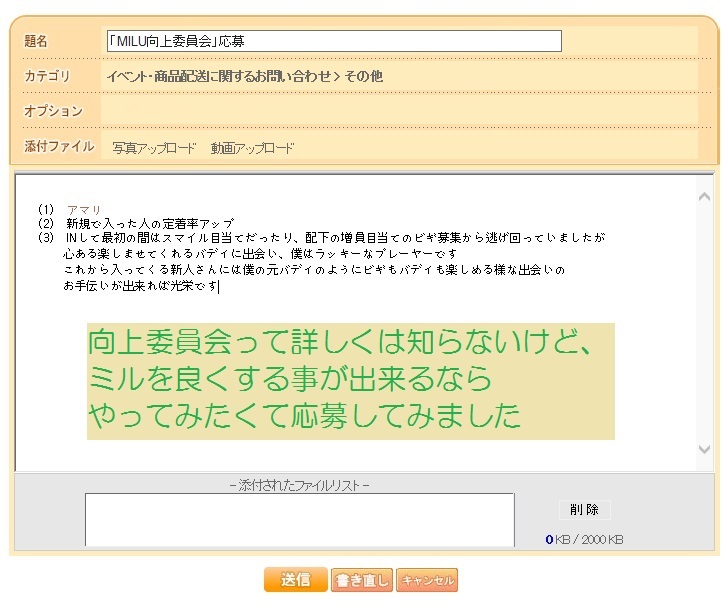Click the 0 KB / 2000 KB size indicator
The width and height of the screenshot is (722, 611).
[584, 539]
